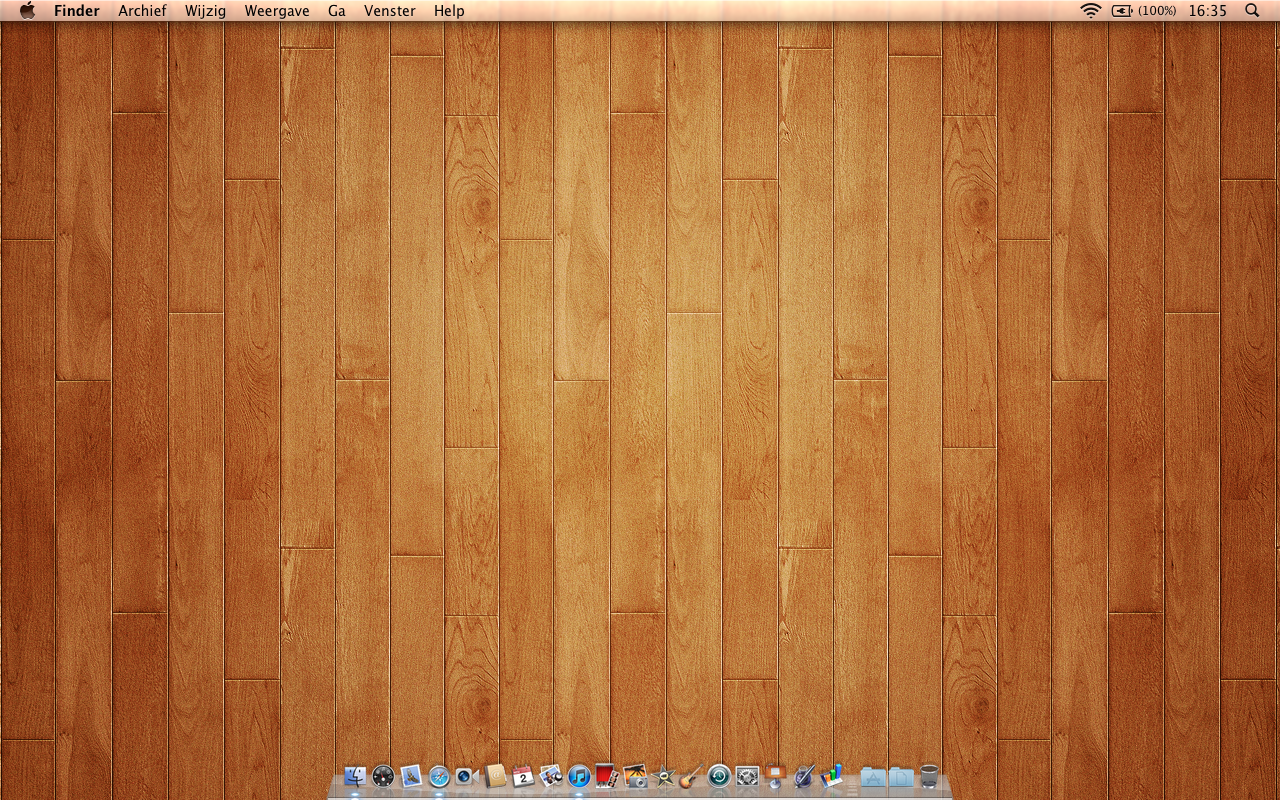Viewport: 1280px width, 800px height.
Task: Open Spotlight search magnifier icon
Action: (x=1252, y=11)
